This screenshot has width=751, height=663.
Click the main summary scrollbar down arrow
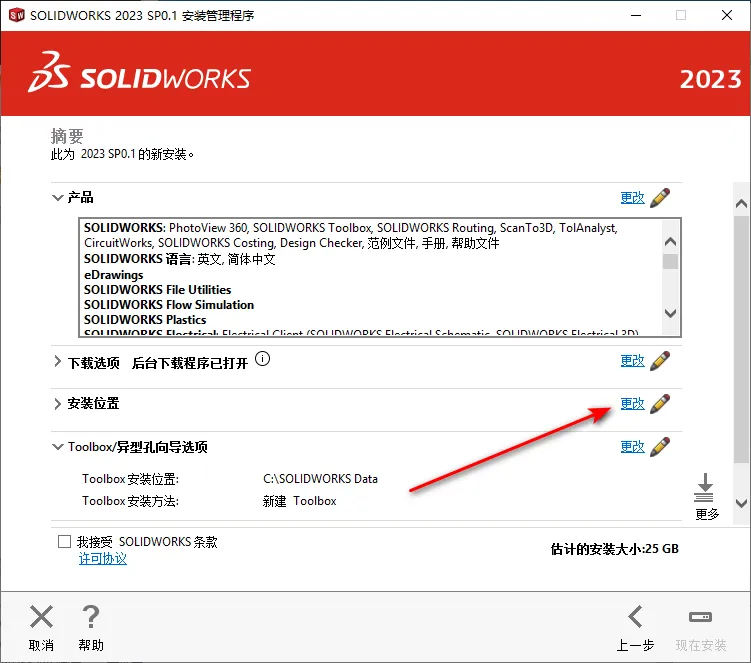pyautogui.click(x=741, y=503)
